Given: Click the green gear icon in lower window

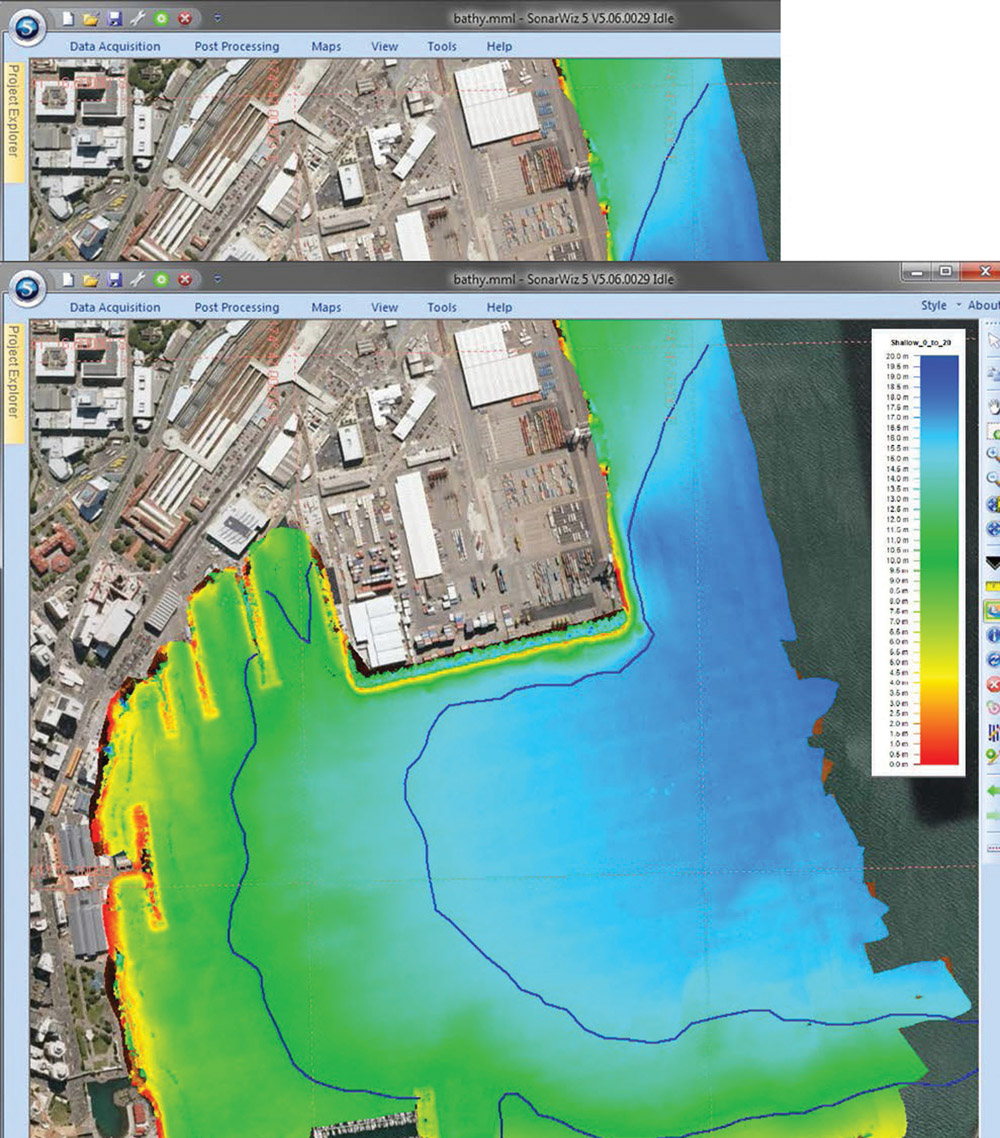Looking at the screenshot, I should click(x=162, y=280).
